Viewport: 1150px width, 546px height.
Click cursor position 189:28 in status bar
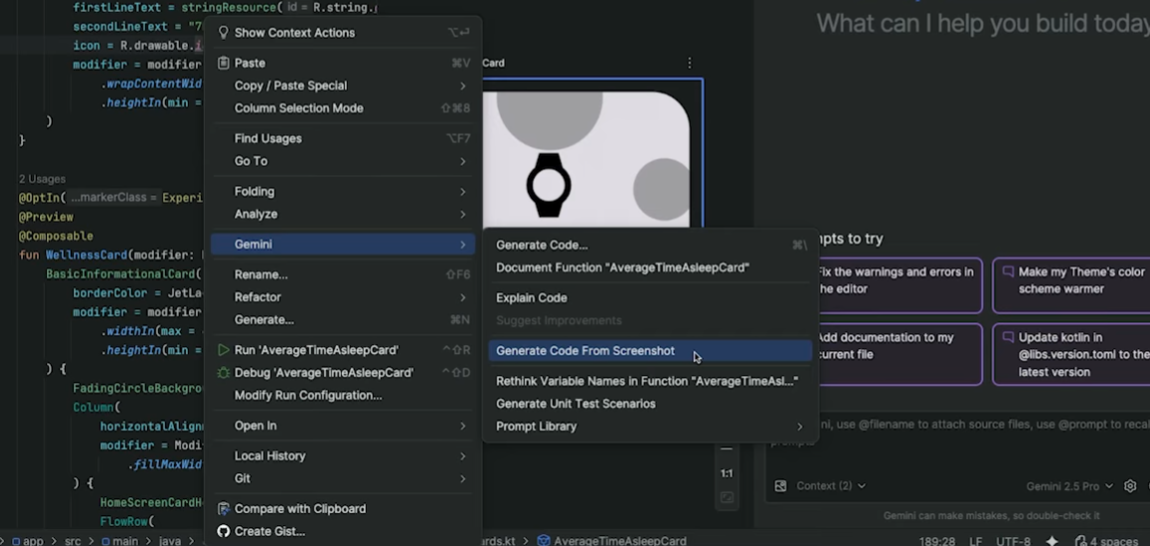tap(938, 541)
